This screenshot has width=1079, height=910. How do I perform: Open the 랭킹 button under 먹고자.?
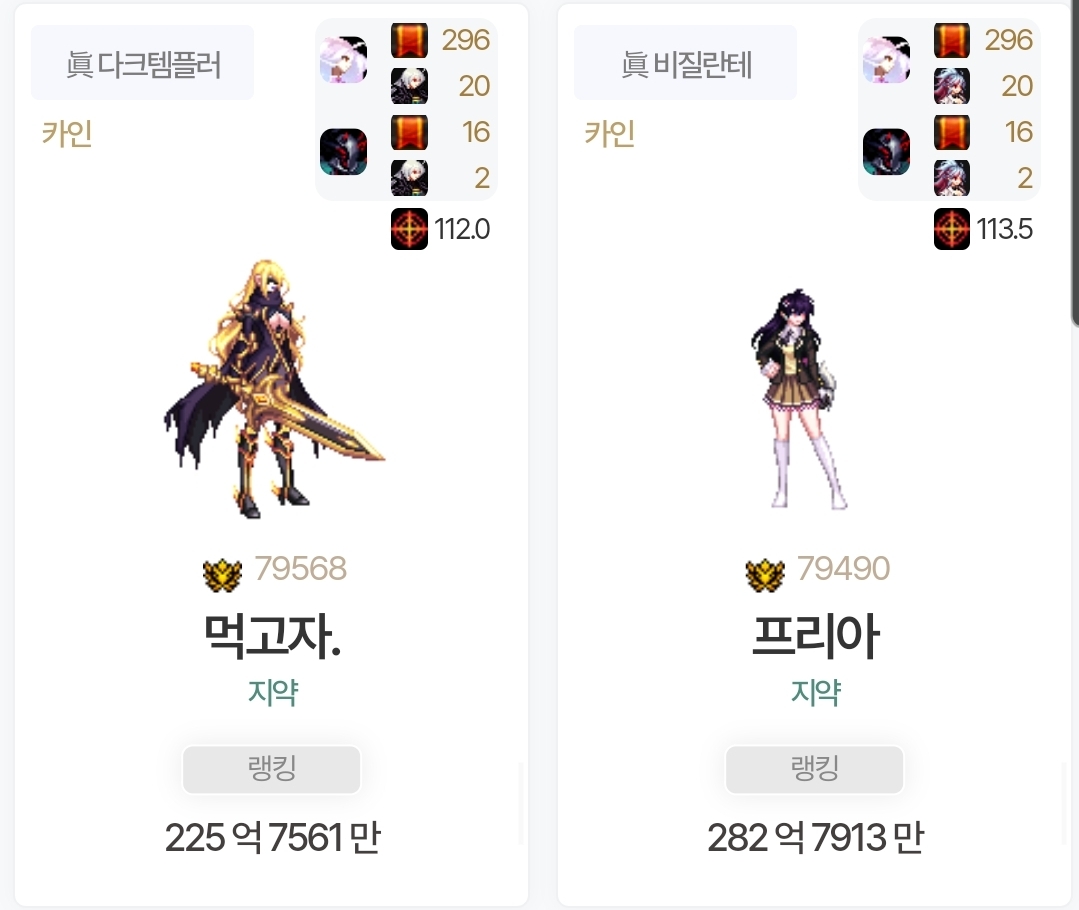tap(272, 769)
